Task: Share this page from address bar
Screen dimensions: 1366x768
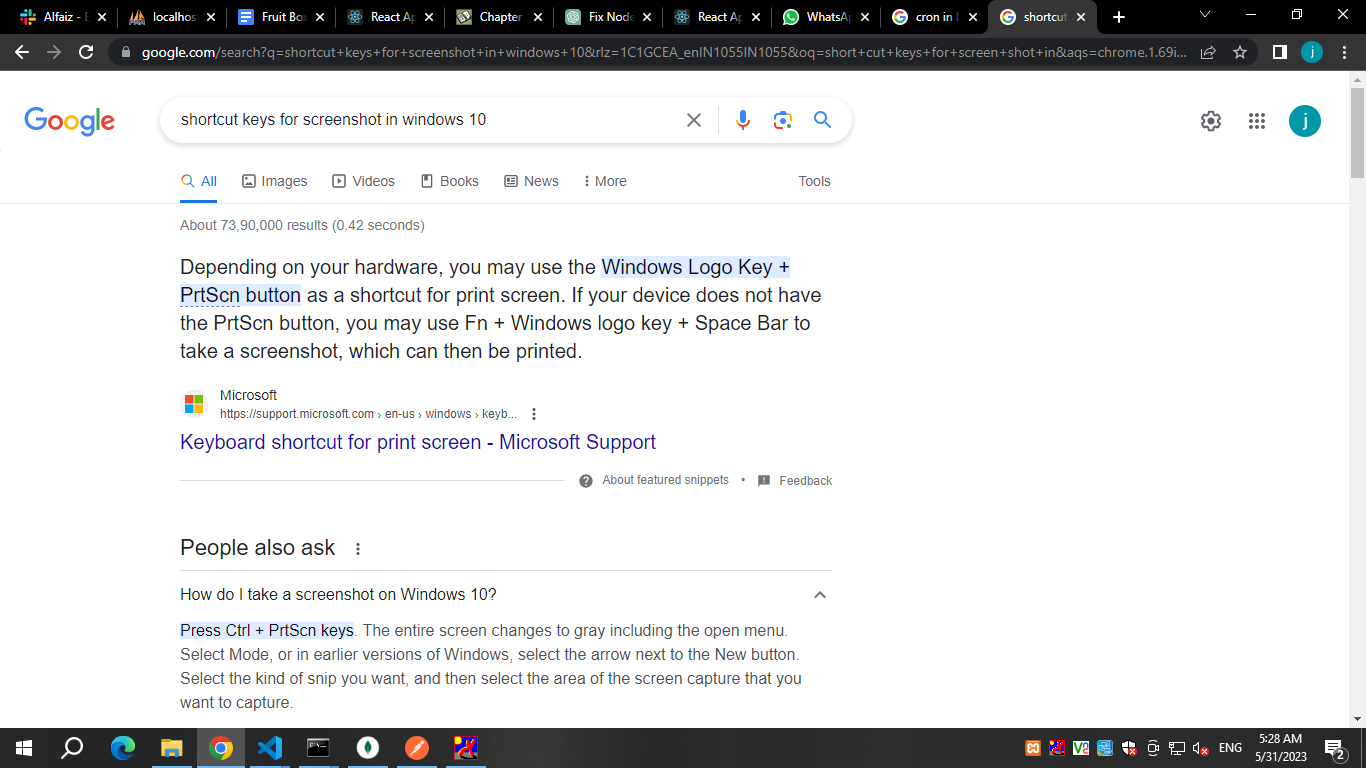Action: tap(1208, 52)
